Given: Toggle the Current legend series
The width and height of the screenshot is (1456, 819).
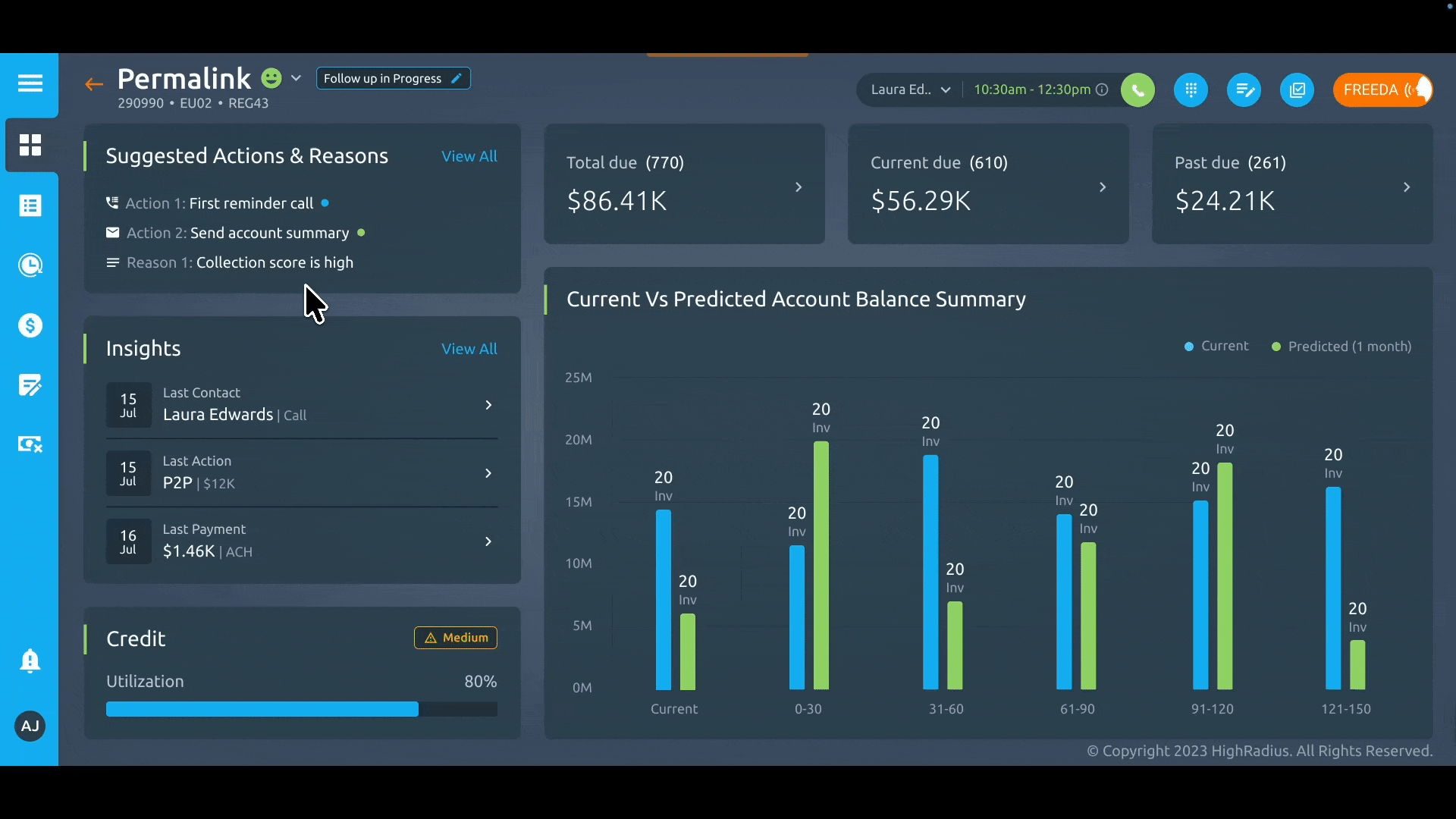Looking at the screenshot, I should (x=1216, y=347).
